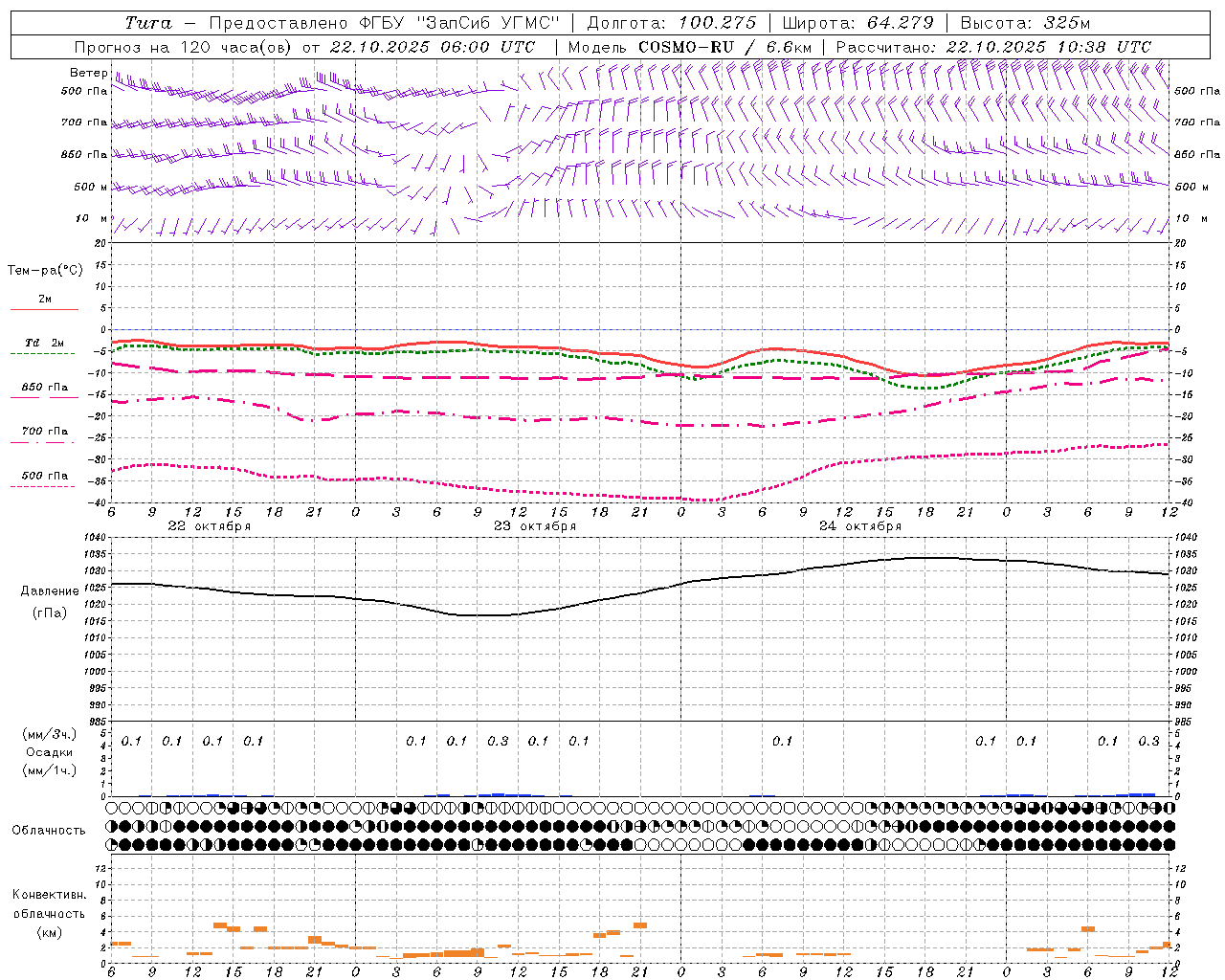Click the 'Давление' pressure panel label
Image resolution: width=1225 pixels, height=980 pixels.
[50, 590]
